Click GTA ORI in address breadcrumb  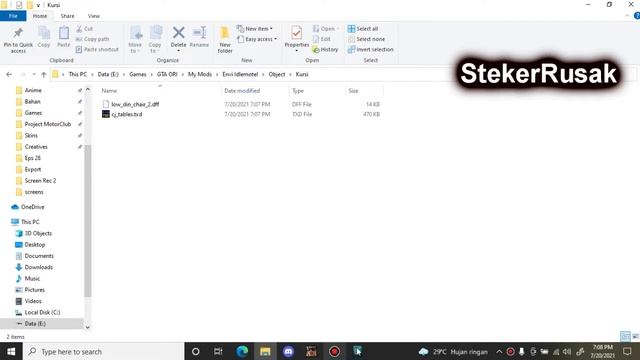pyautogui.click(x=167, y=74)
